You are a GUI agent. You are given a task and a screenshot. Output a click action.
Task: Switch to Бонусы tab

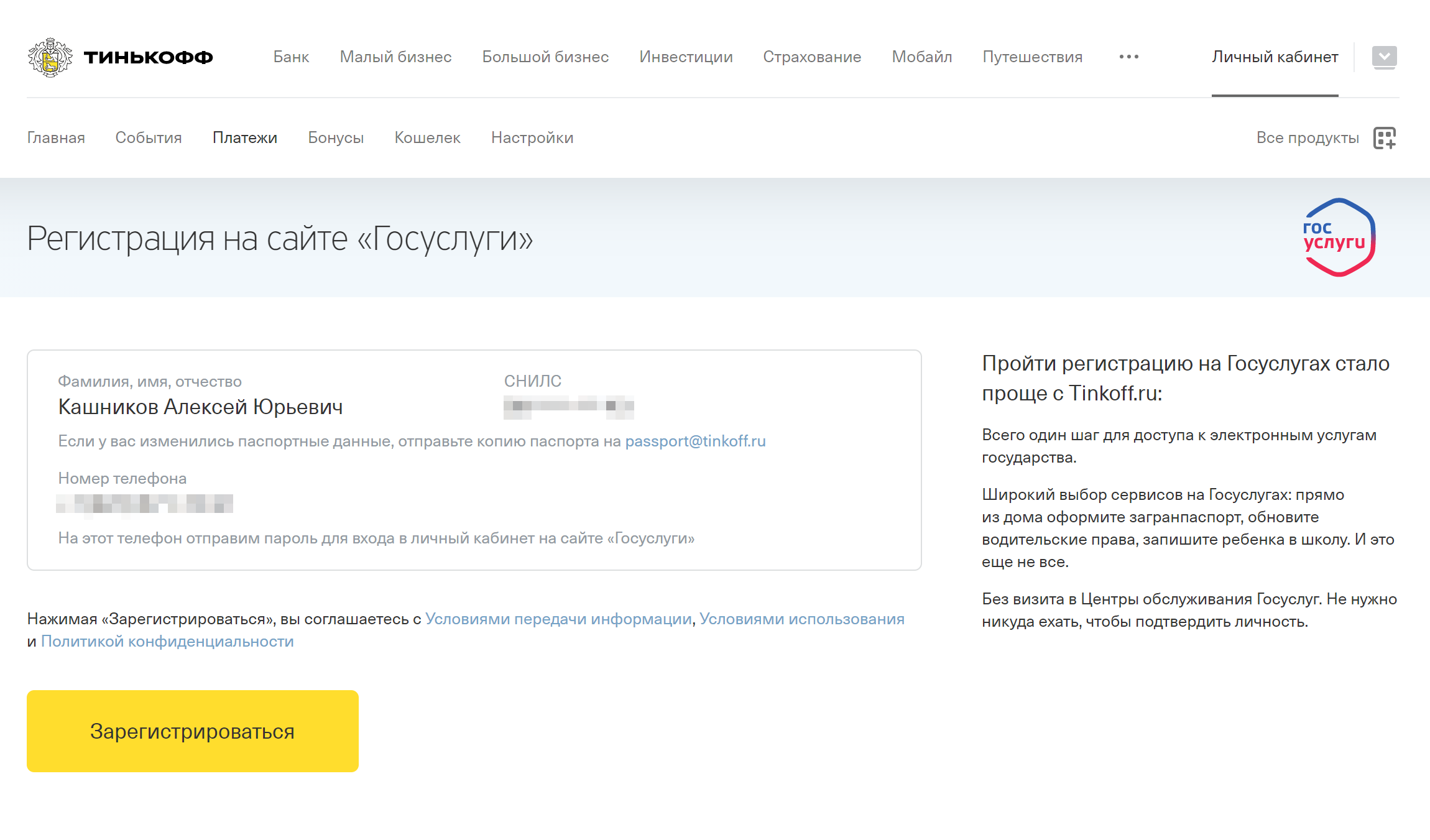coord(336,137)
